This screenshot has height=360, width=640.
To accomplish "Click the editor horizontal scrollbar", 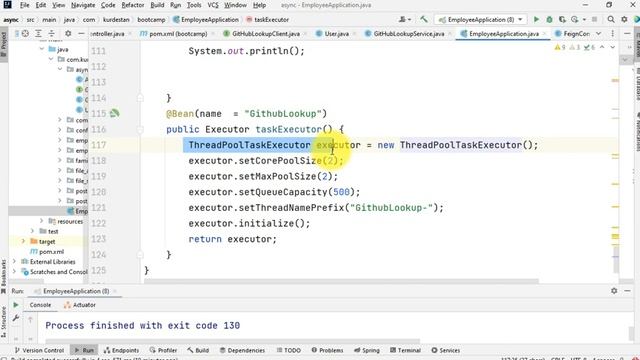I will tap(341, 281).
